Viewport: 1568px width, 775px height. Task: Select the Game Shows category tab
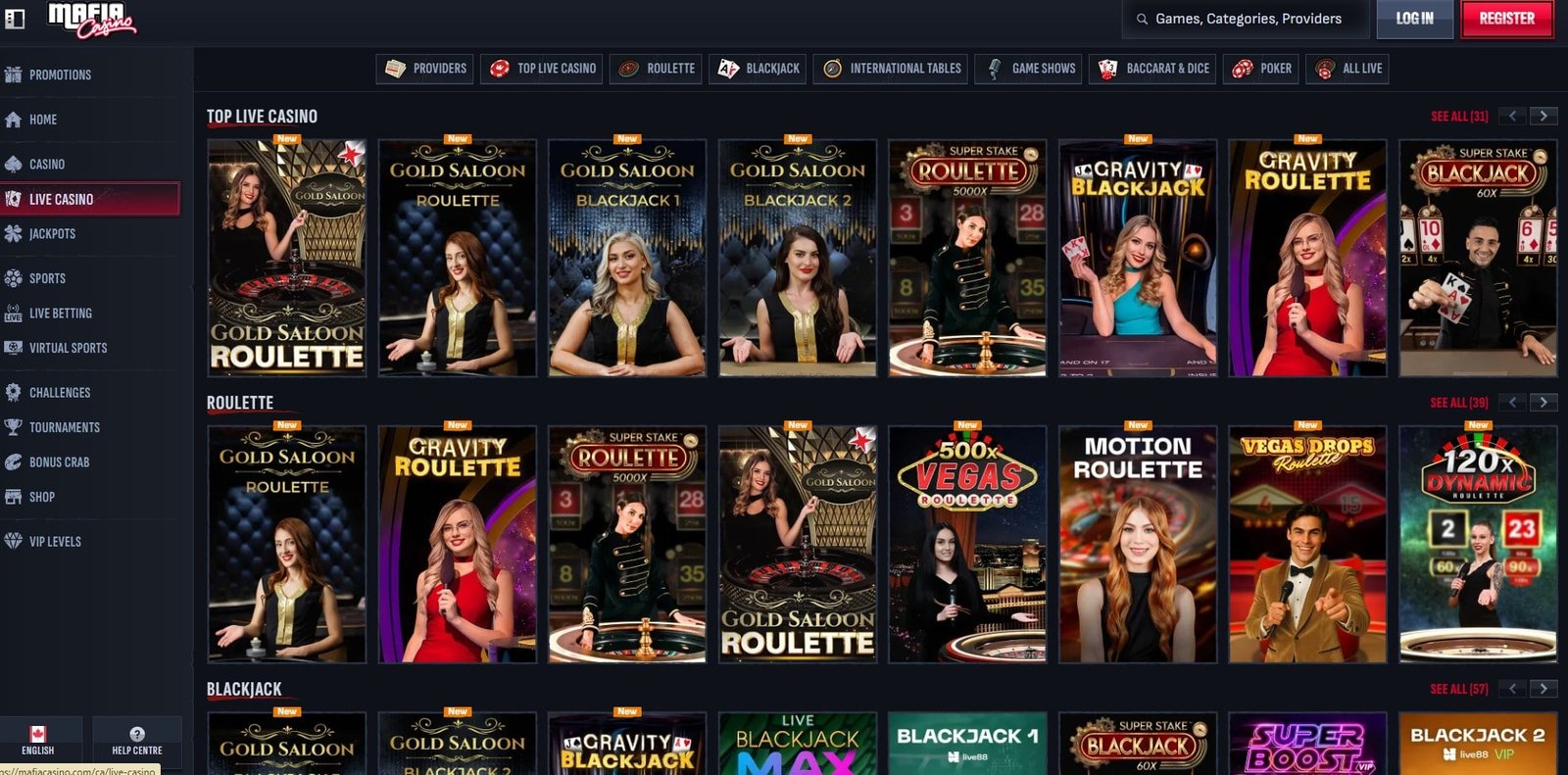[1028, 69]
